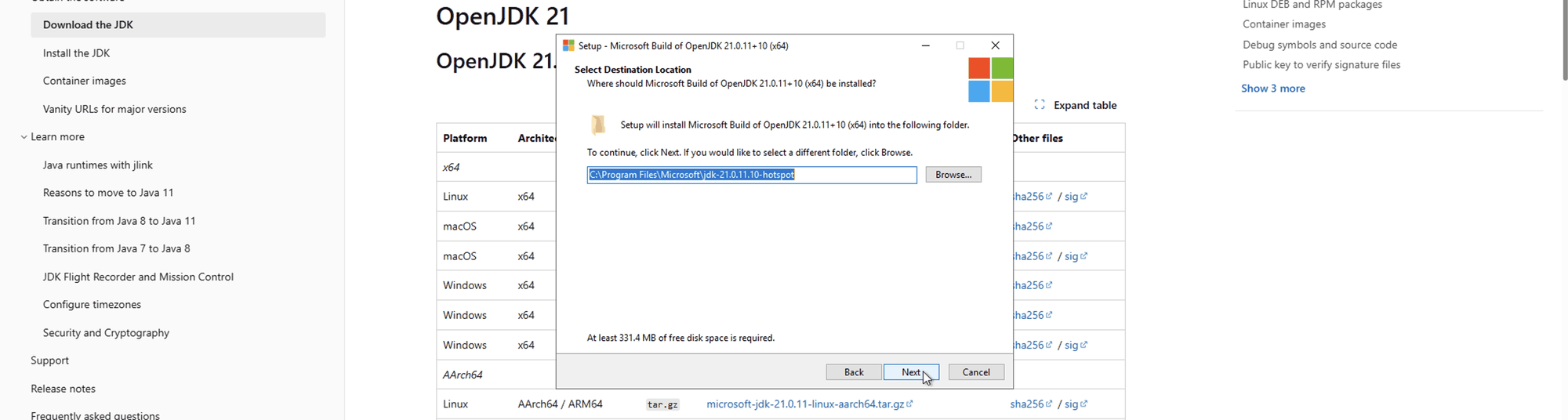
Task: Go to Linux DEB and RPM packages
Action: (x=1312, y=5)
